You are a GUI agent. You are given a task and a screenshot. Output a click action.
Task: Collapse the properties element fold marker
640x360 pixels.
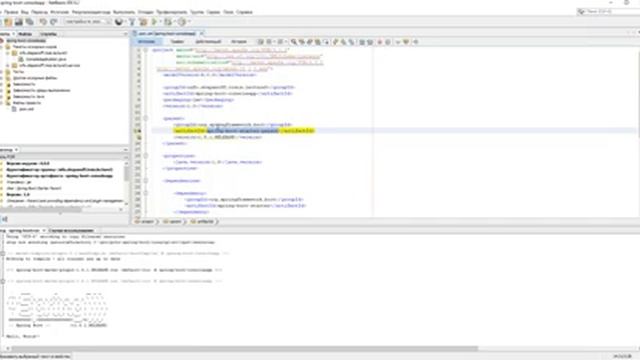tap(146, 156)
